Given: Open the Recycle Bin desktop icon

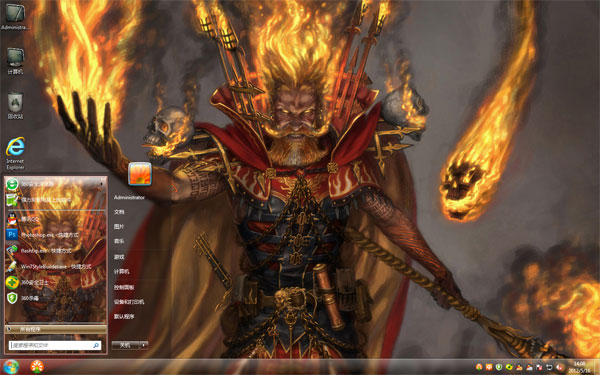Looking at the screenshot, I should point(15,105).
